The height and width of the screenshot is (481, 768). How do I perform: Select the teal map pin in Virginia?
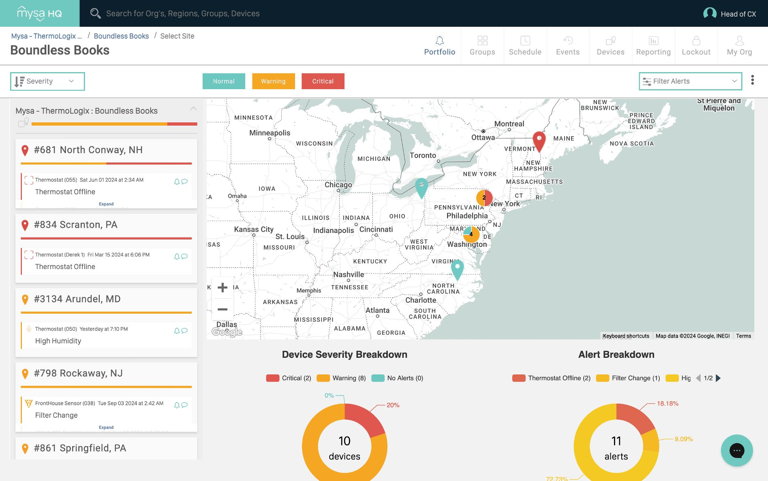(x=457, y=270)
